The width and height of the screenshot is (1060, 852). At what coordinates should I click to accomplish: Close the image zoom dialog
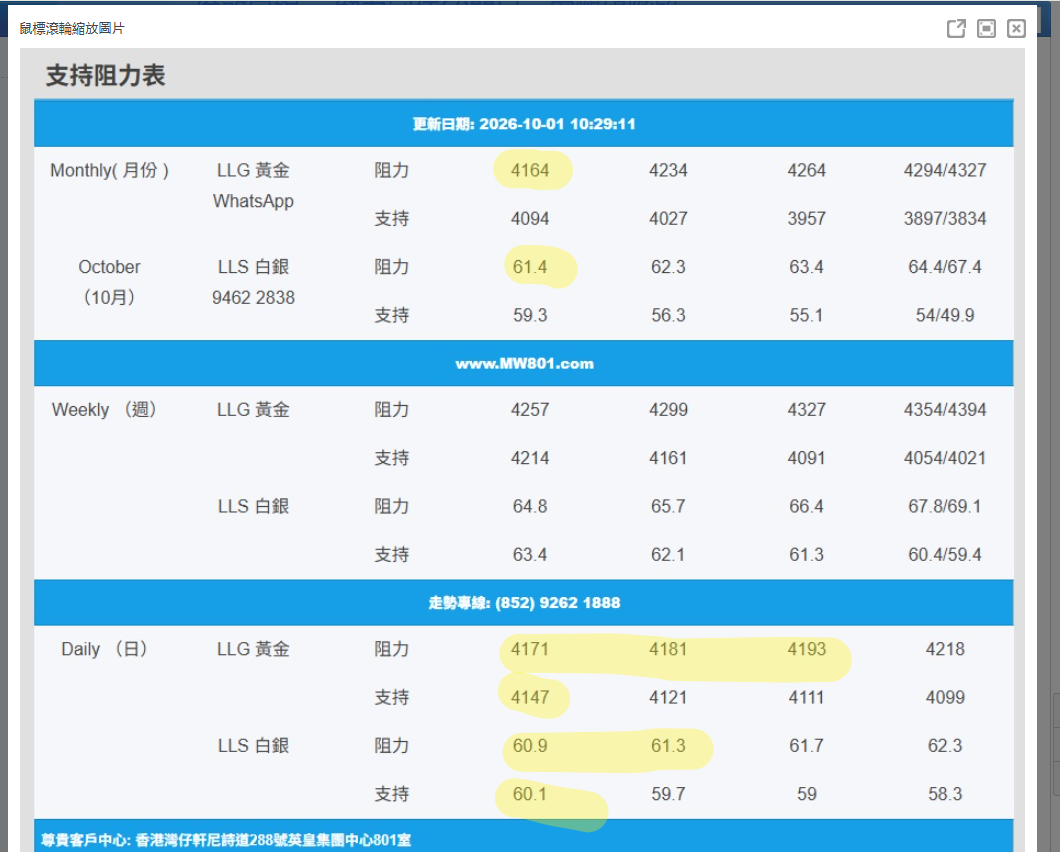coord(1016,28)
